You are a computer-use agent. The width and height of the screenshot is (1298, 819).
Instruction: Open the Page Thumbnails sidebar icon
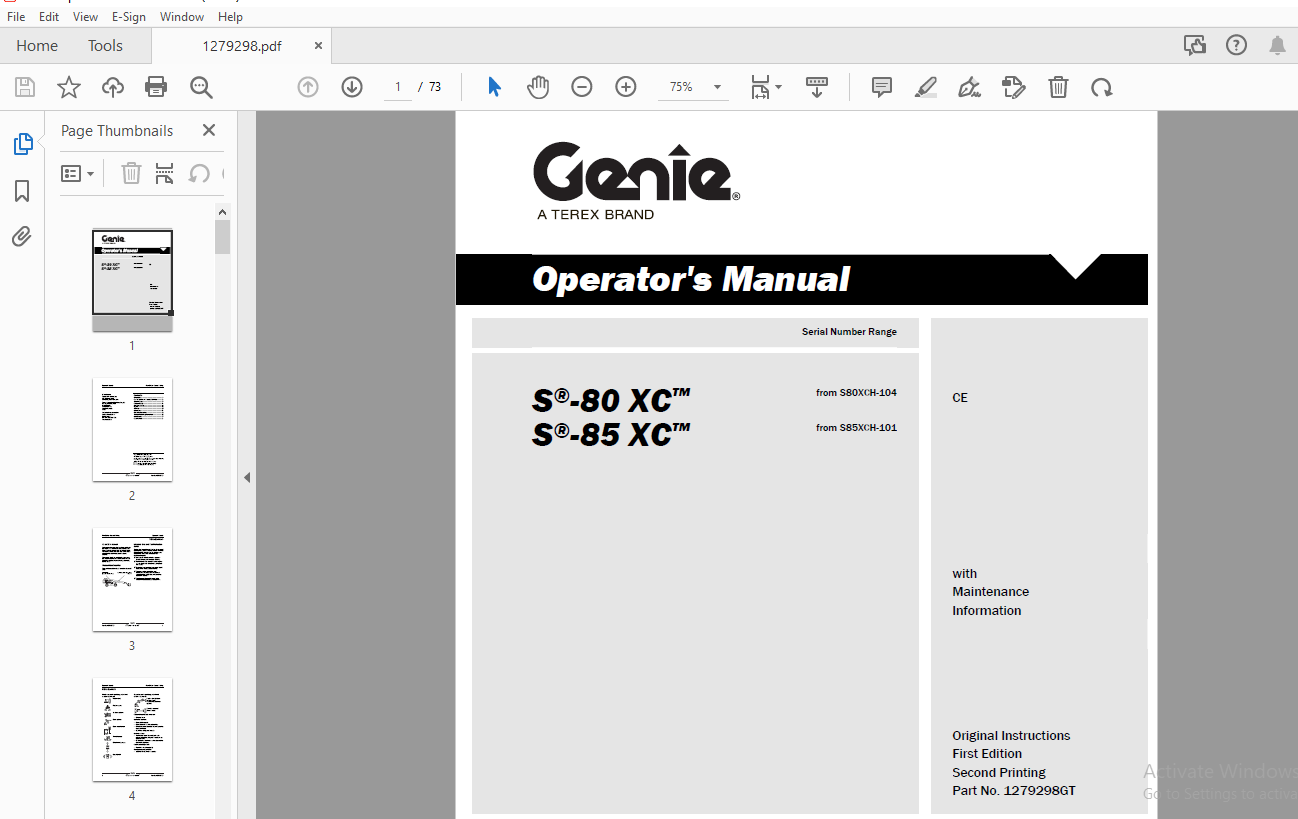coord(22,144)
